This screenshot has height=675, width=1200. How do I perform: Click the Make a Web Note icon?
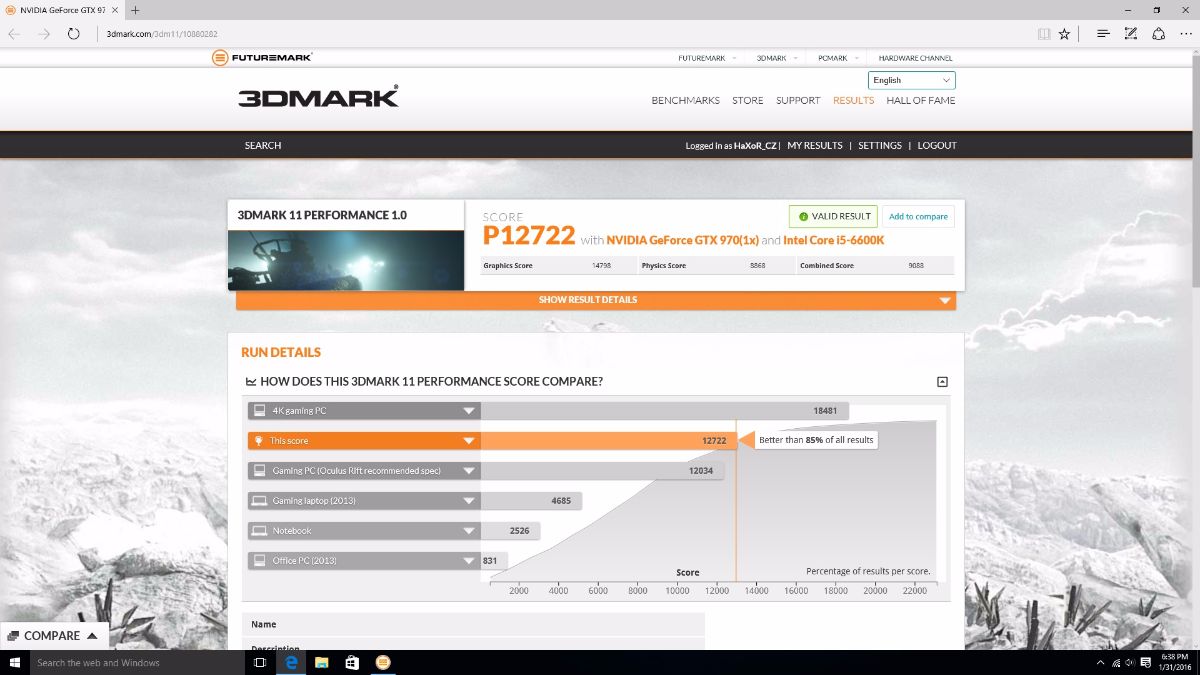click(1131, 33)
